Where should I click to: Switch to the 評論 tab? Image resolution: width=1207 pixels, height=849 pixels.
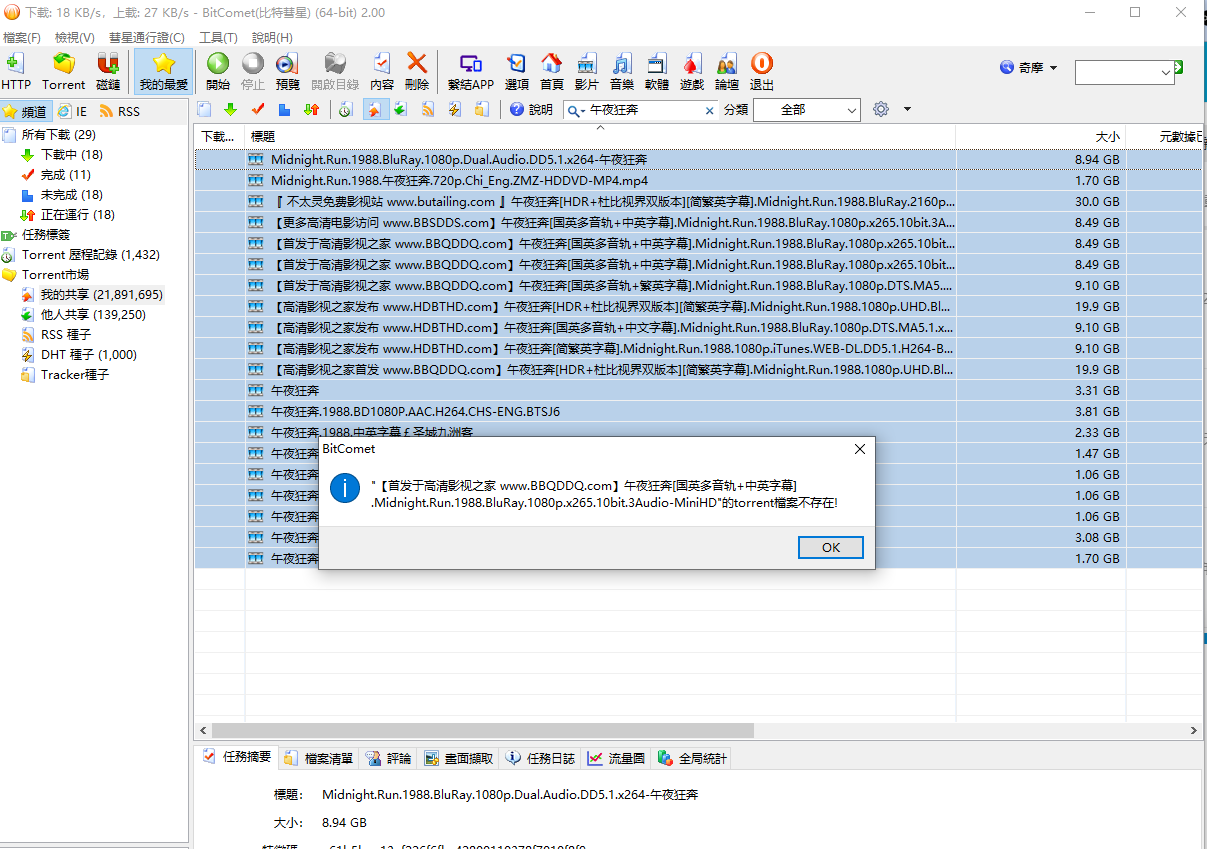point(389,758)
